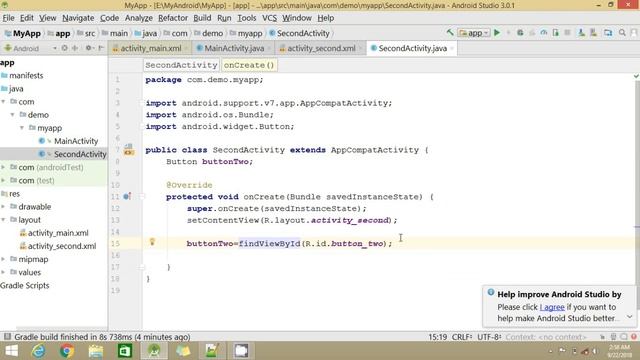Click volume icon in system tray
640x360 pixels.
(595, 351)
